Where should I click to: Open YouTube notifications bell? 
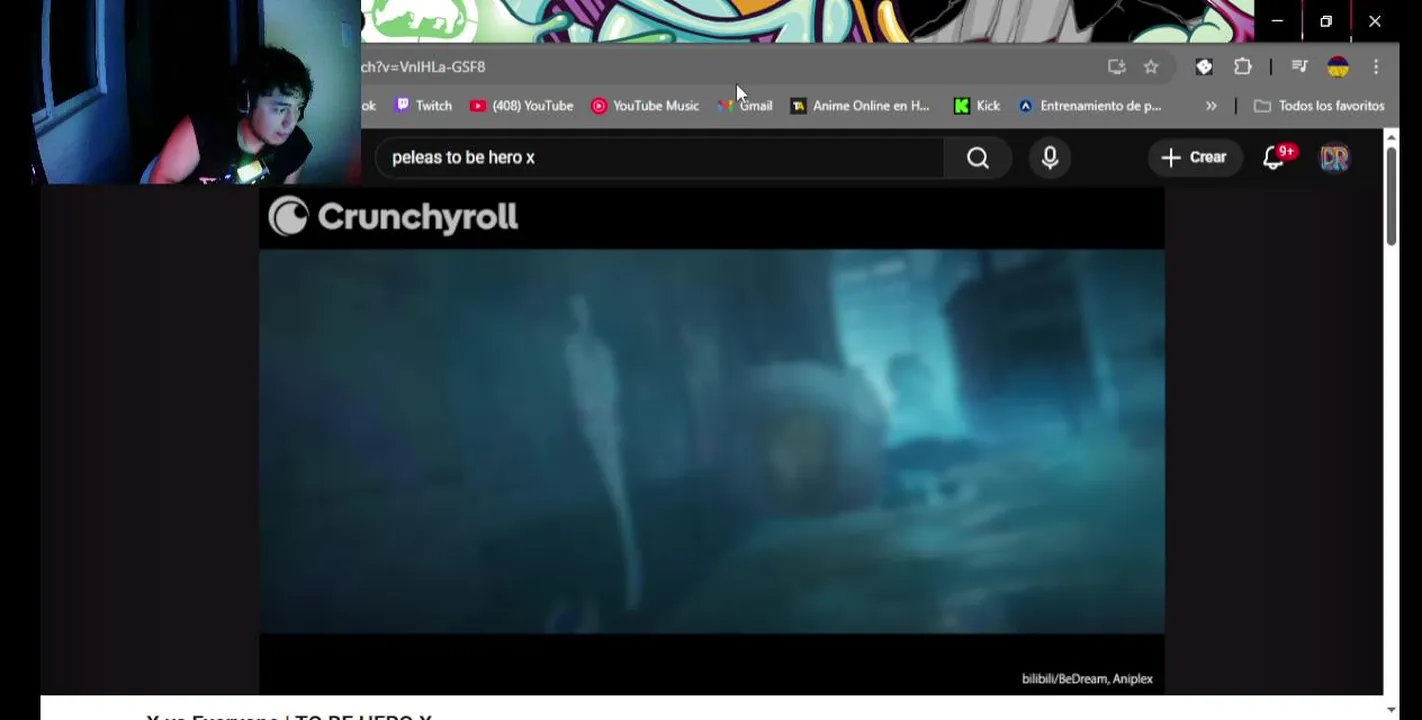[1274, 157]
